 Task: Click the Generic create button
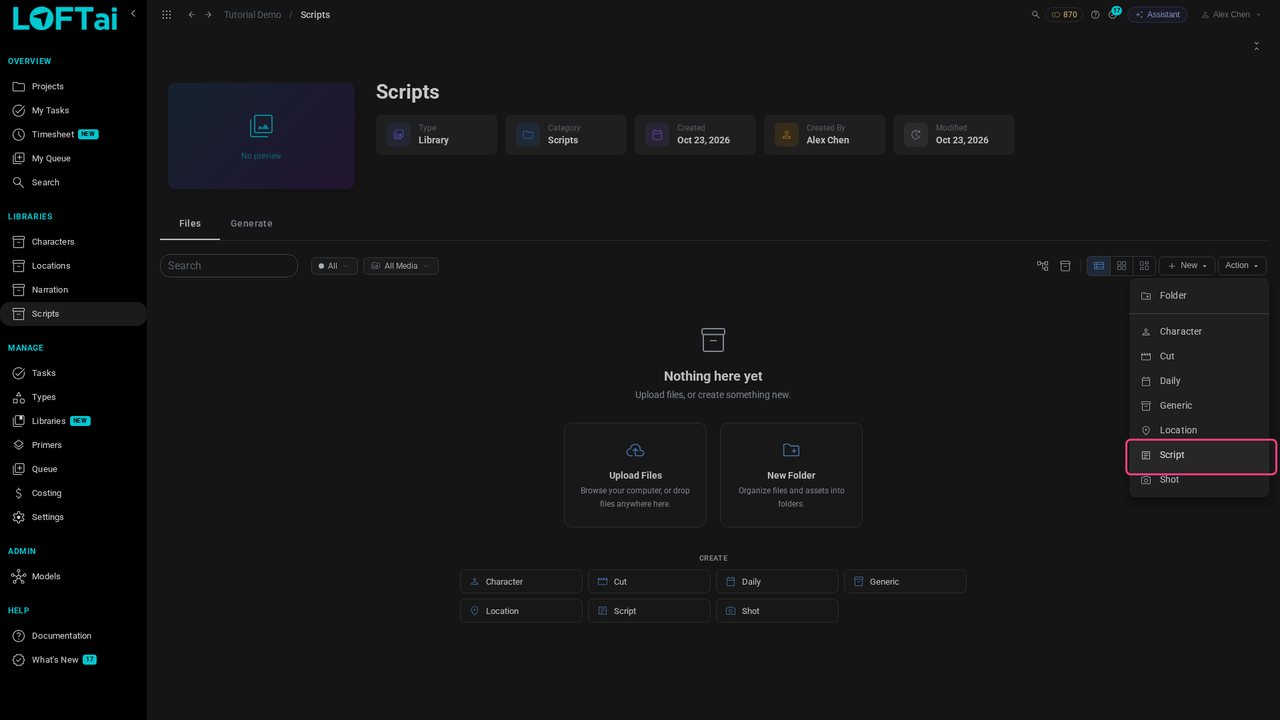point(905,582)
